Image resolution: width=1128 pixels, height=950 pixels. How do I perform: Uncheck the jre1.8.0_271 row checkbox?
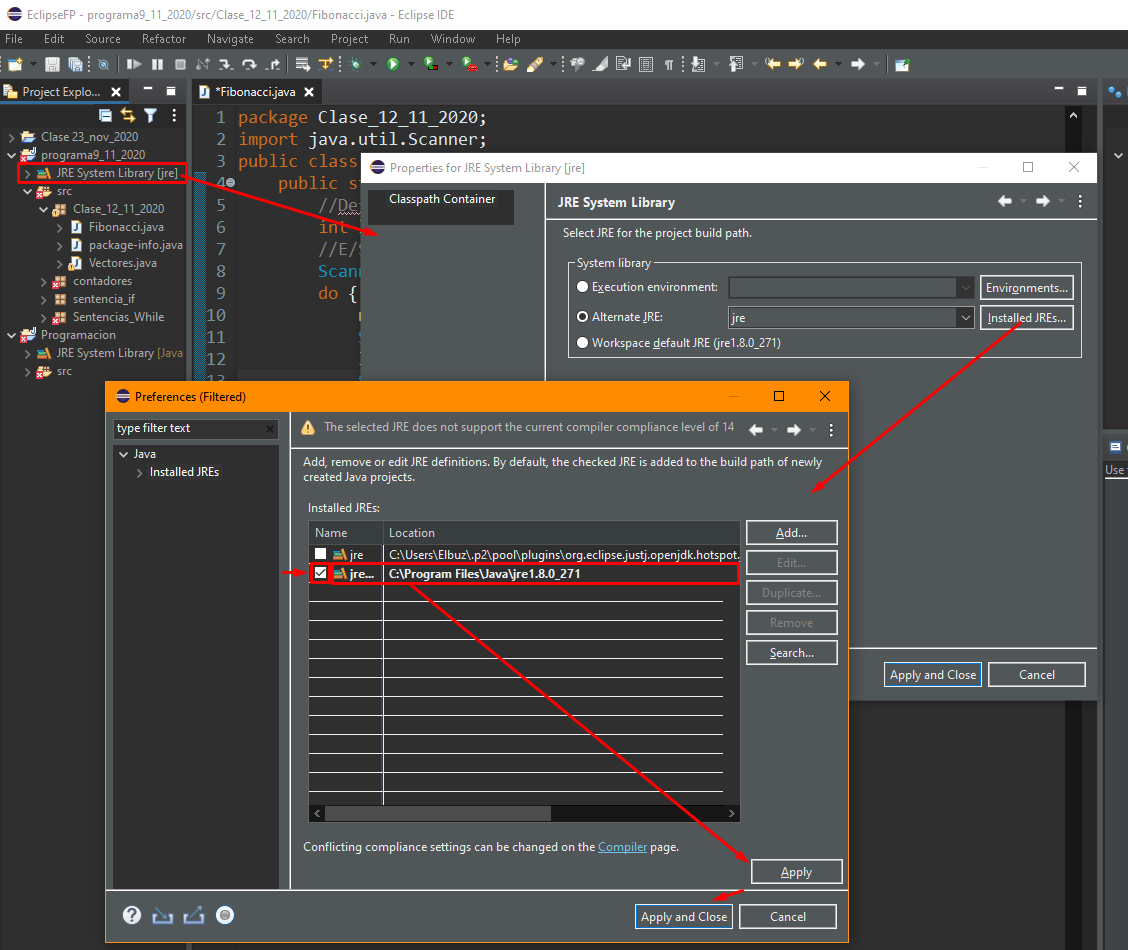pyautogui.click(x=320, y=573)
